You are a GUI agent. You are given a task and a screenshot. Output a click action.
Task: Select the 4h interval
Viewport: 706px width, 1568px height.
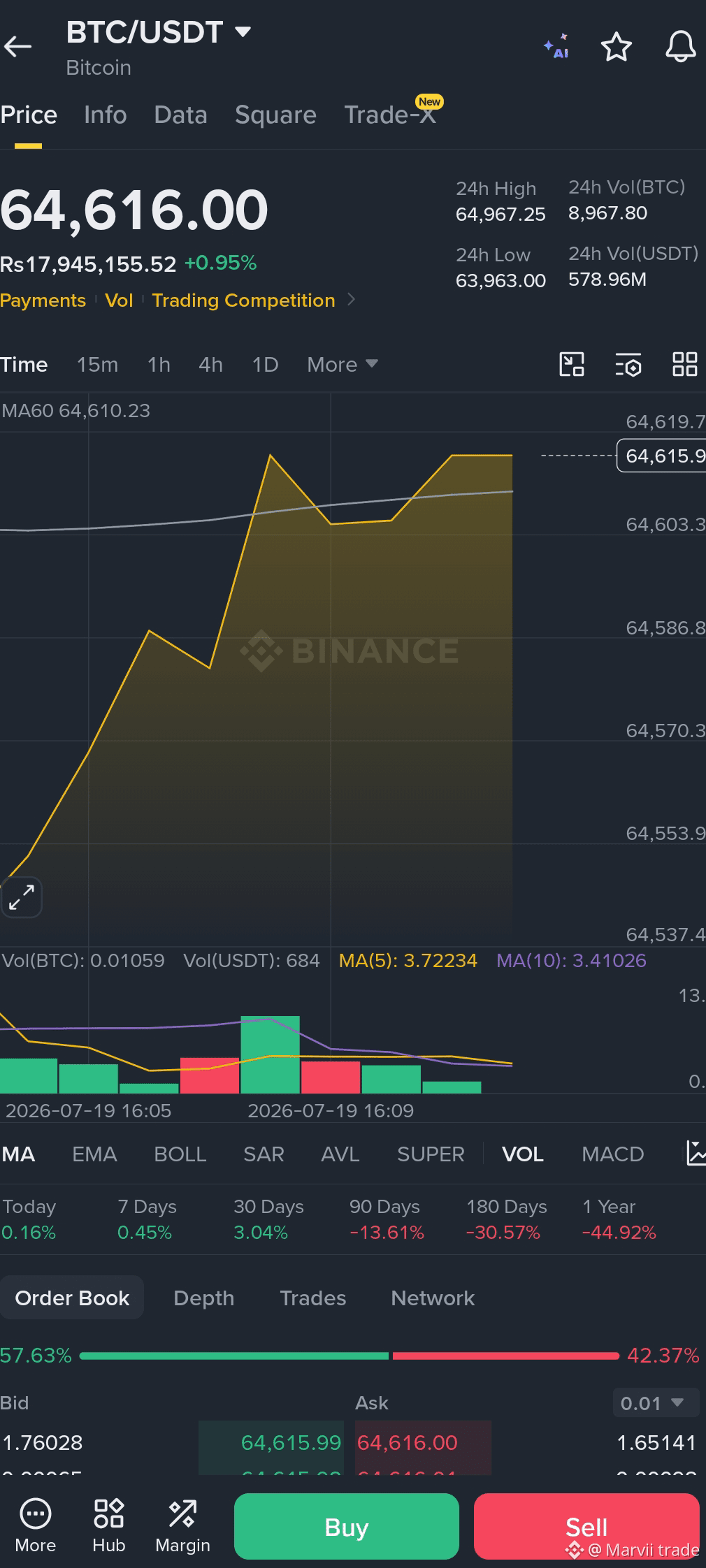210,364
